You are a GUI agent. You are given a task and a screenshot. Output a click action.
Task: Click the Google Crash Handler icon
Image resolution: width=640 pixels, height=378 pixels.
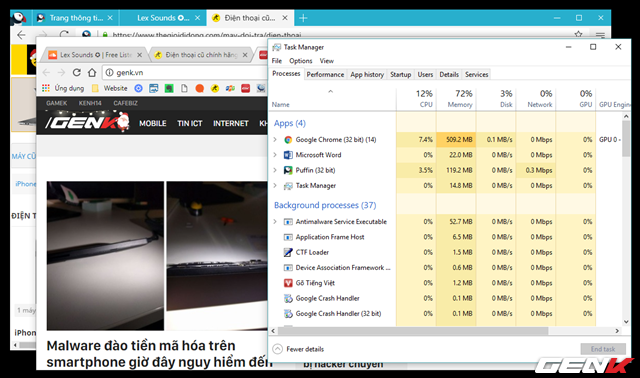click(x=288, y=298)
